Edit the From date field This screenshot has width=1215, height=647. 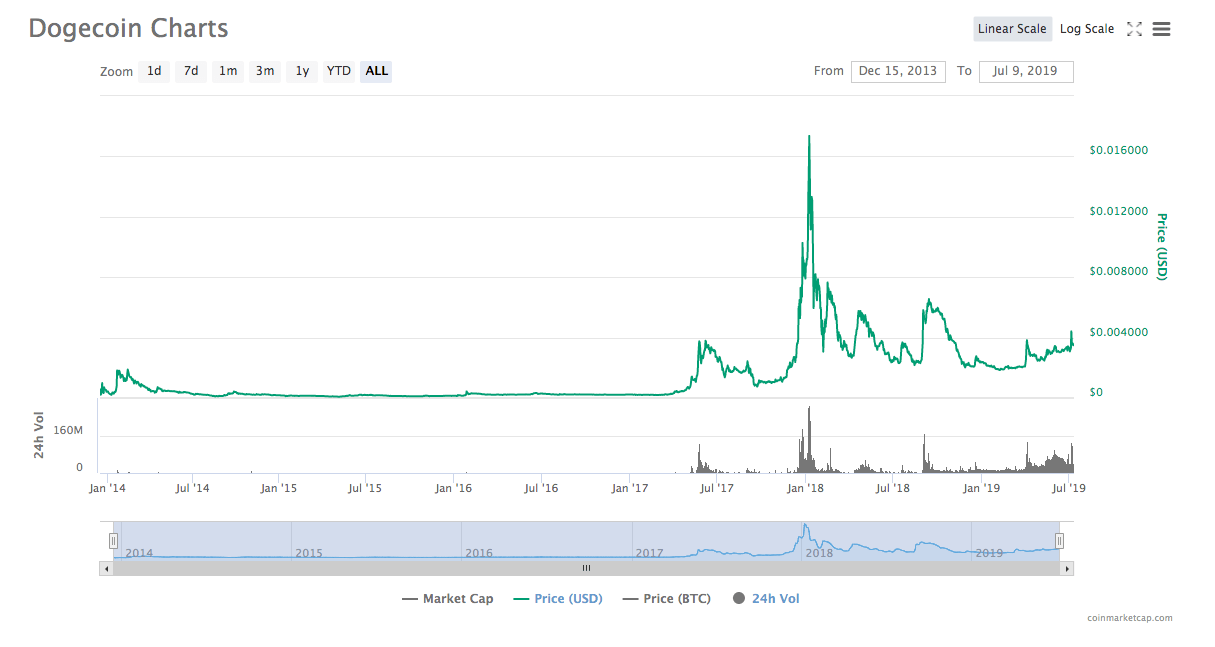click(x=898, y=71)
